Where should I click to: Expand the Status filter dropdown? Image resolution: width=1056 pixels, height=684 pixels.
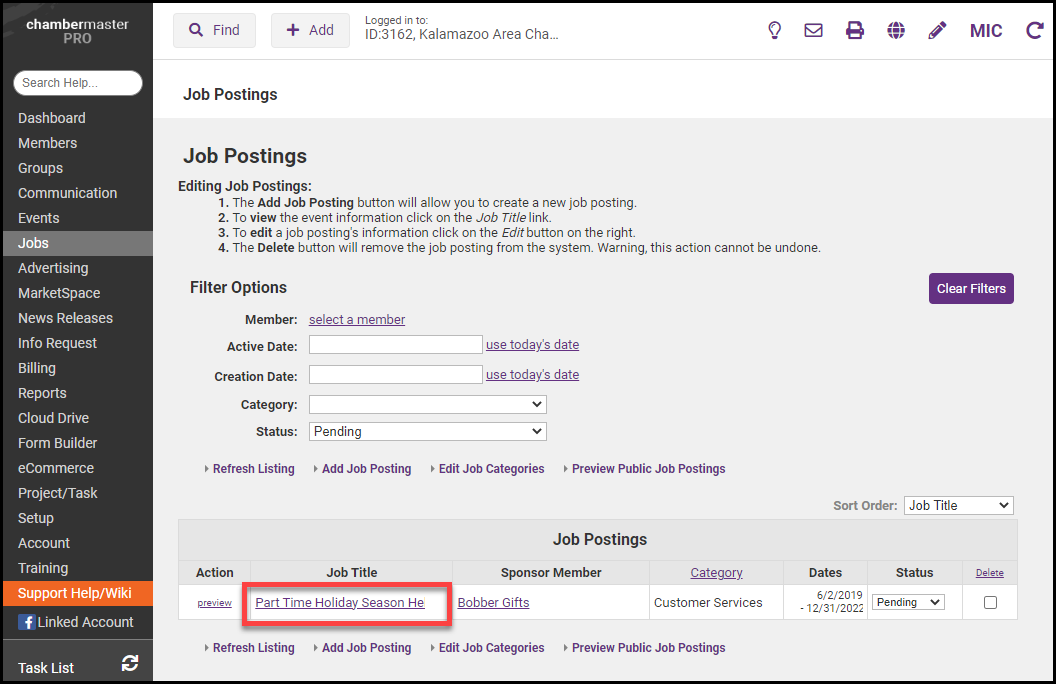427,432
